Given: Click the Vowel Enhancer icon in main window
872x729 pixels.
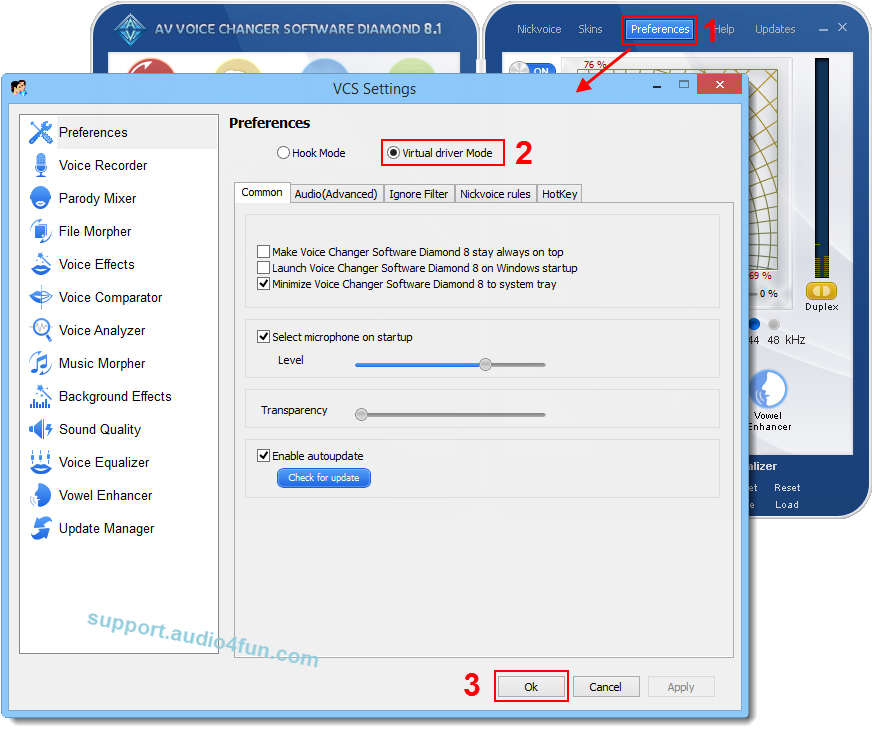Looking at the screenshot, I should coord(768,389).
